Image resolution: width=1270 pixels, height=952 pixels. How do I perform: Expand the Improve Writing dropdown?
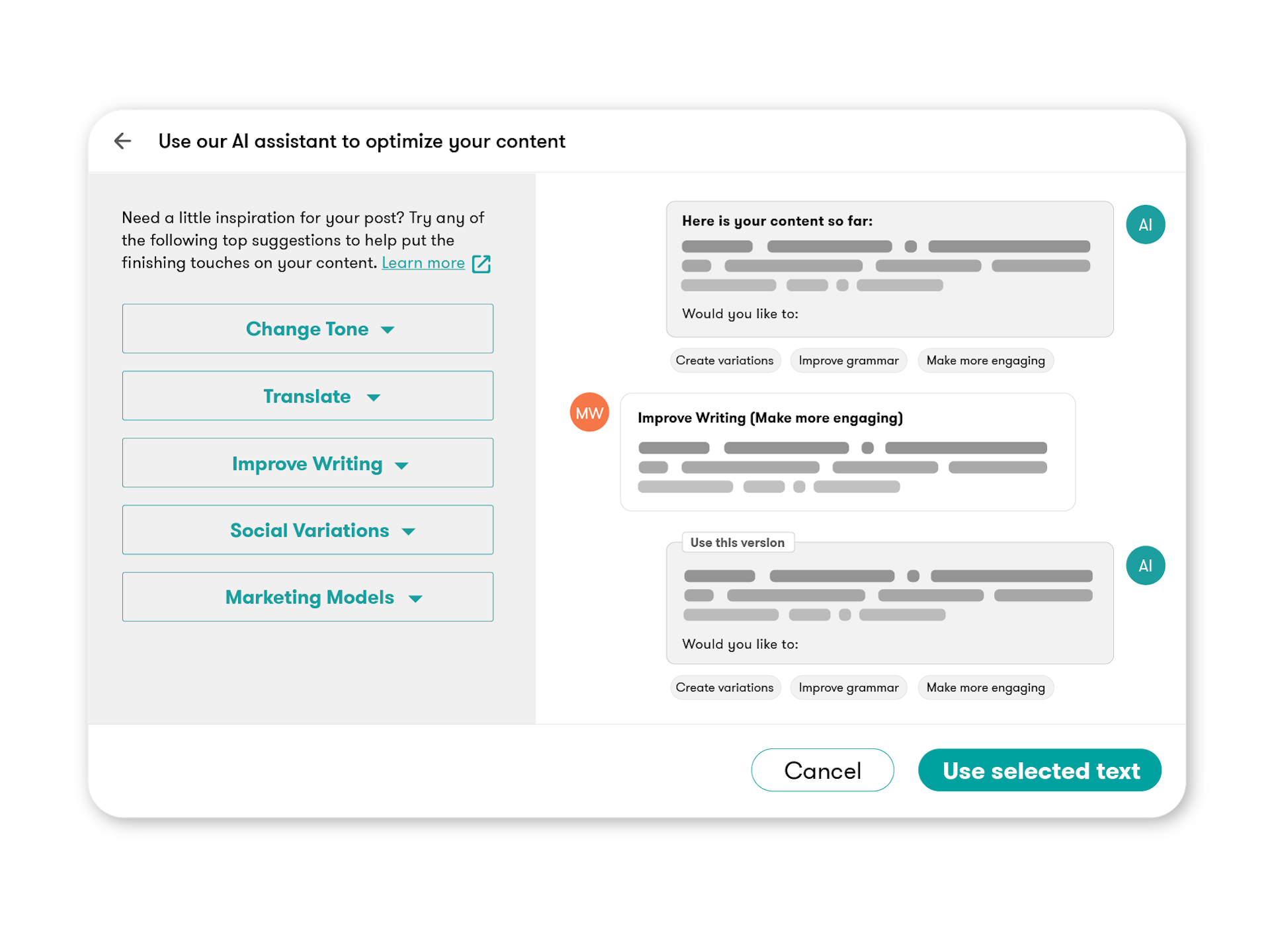tap(308, 463)
